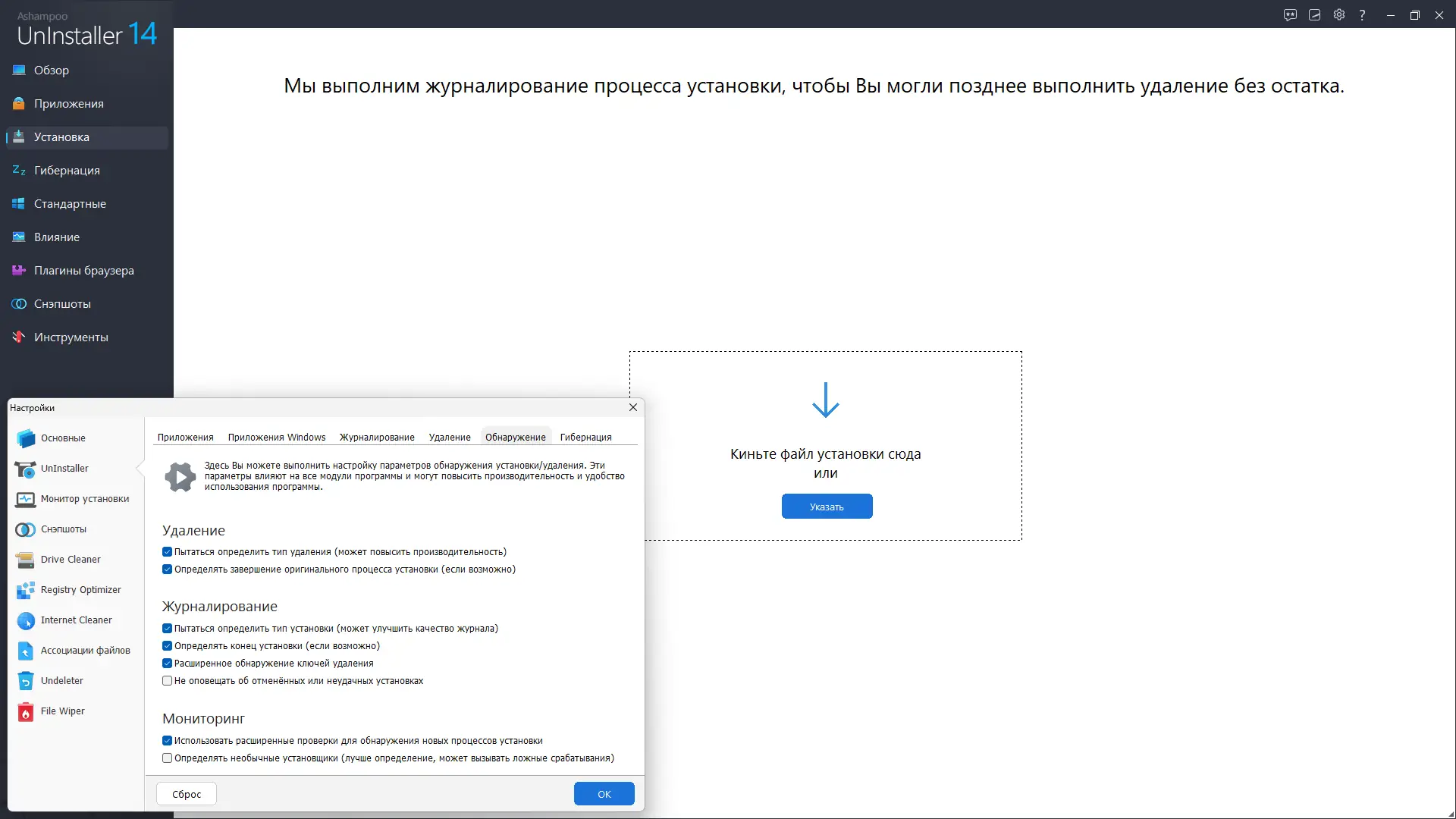Viewport: 1456px width, 819px height.
Task: Click the Сброс reset button
Action: pos(187,794)
